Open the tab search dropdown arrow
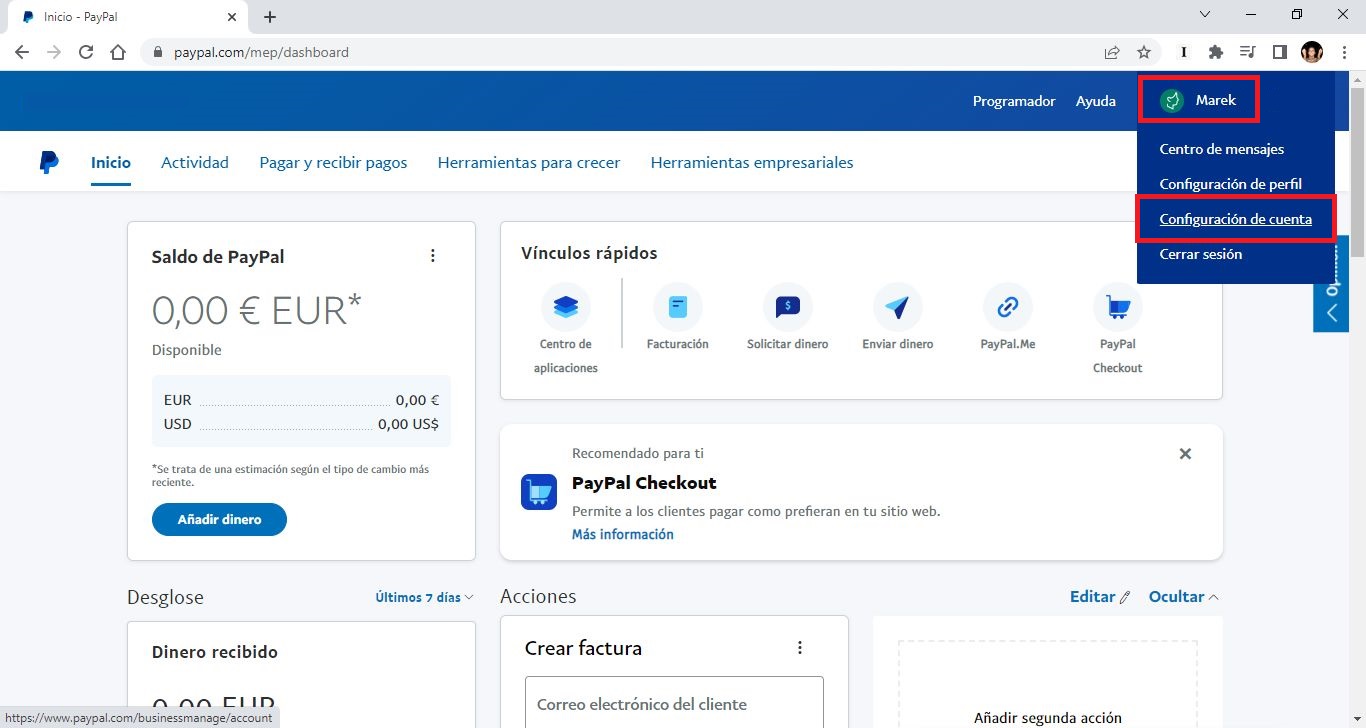 [x=1205, y=15]
